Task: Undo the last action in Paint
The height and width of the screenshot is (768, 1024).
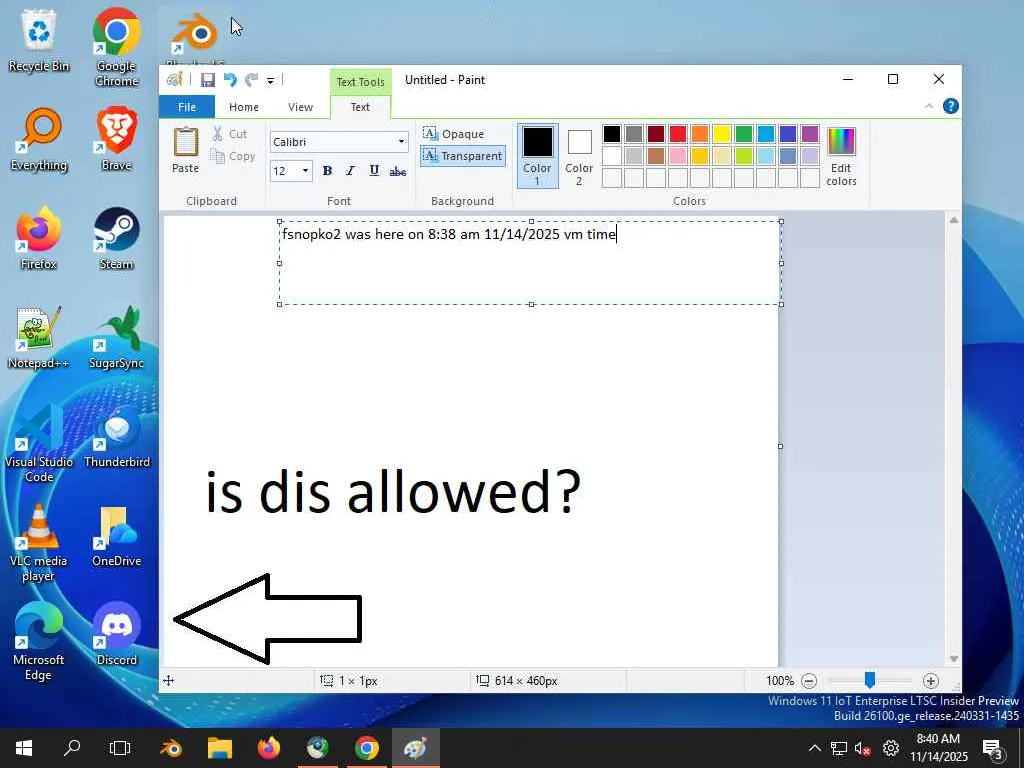Action: [229, 80]
